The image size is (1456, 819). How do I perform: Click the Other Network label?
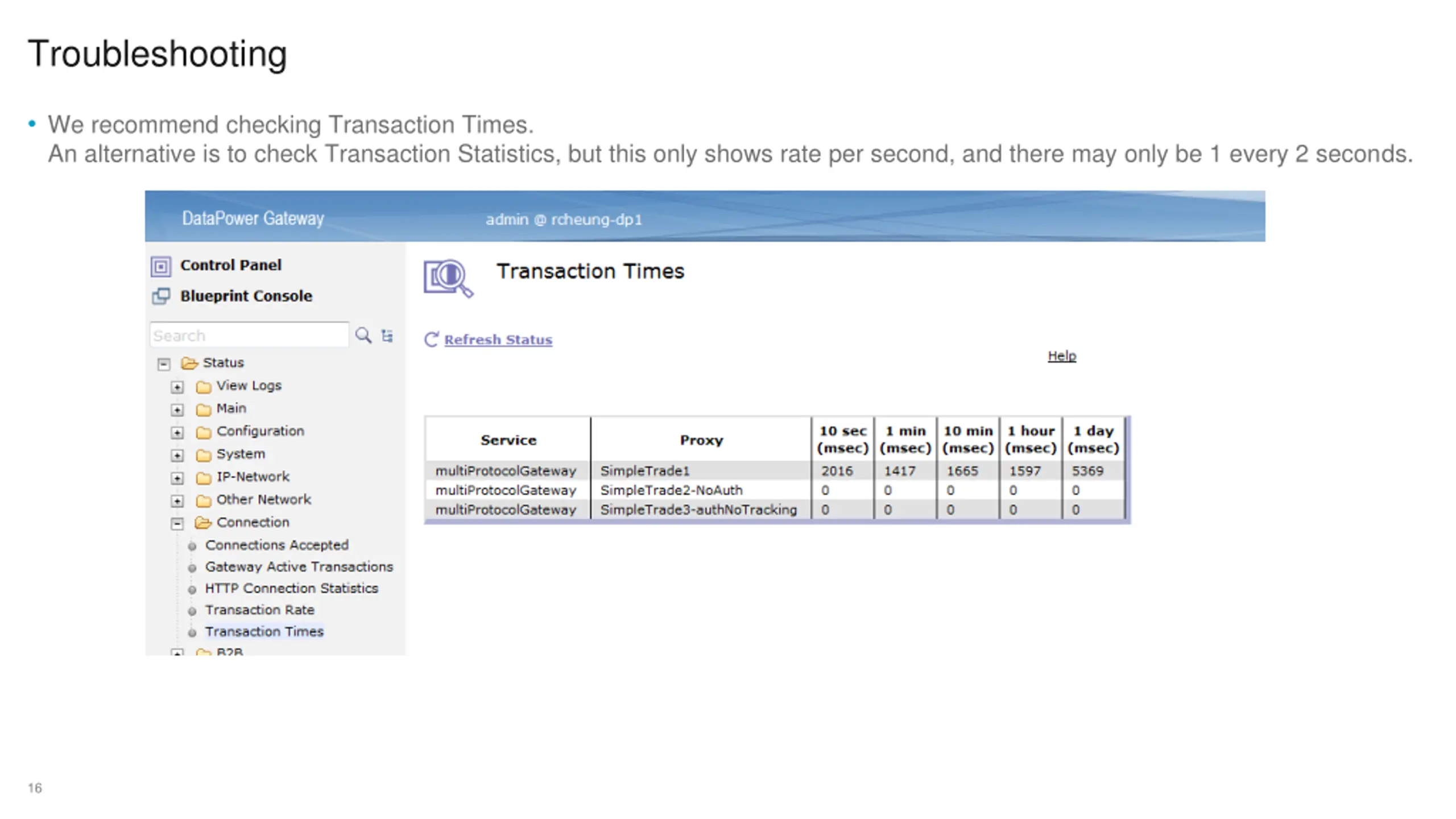tap(264, 499)
